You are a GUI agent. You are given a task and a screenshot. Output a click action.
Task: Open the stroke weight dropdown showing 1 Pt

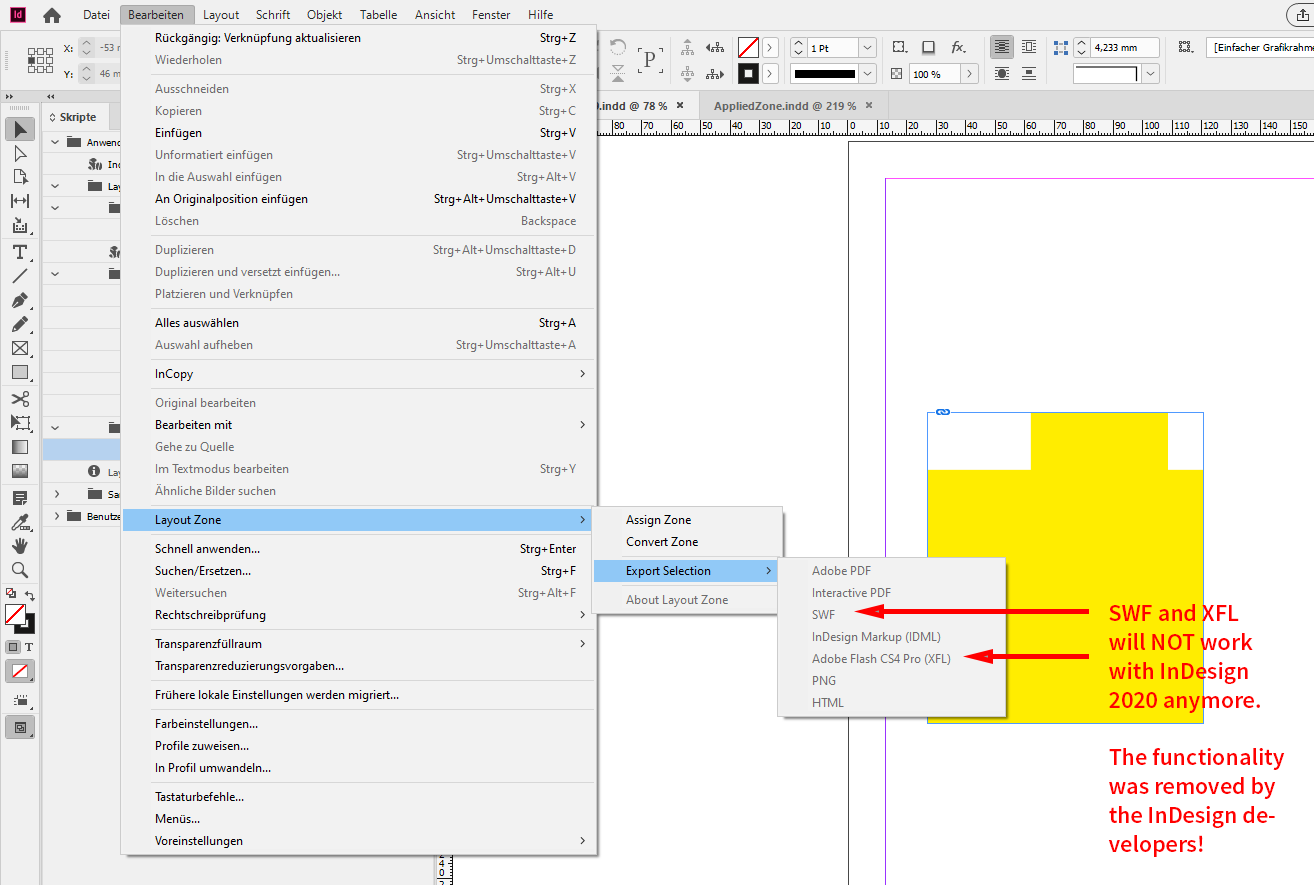pos(866,47)
